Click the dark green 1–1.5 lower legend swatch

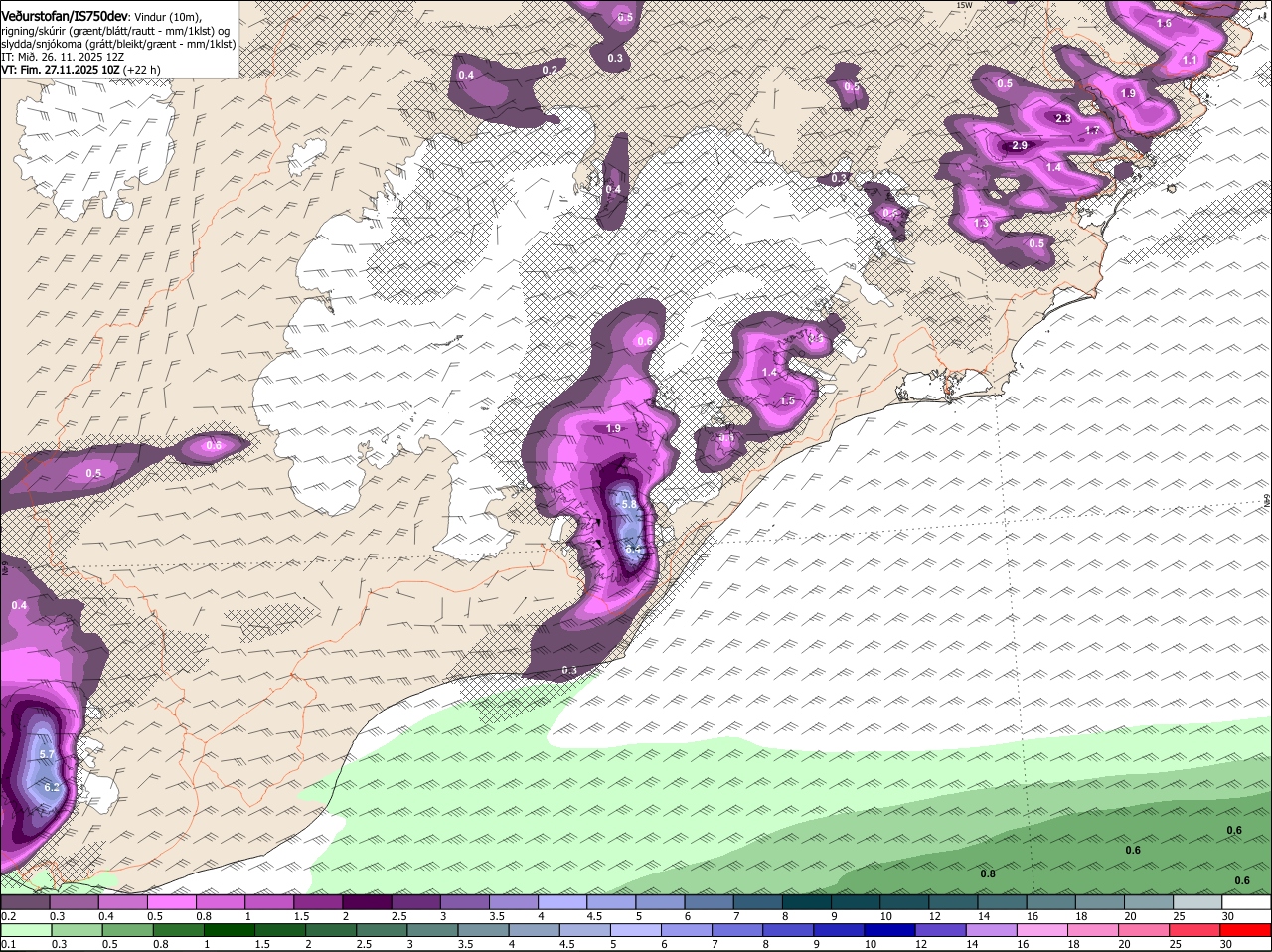[x=228, y=930]
